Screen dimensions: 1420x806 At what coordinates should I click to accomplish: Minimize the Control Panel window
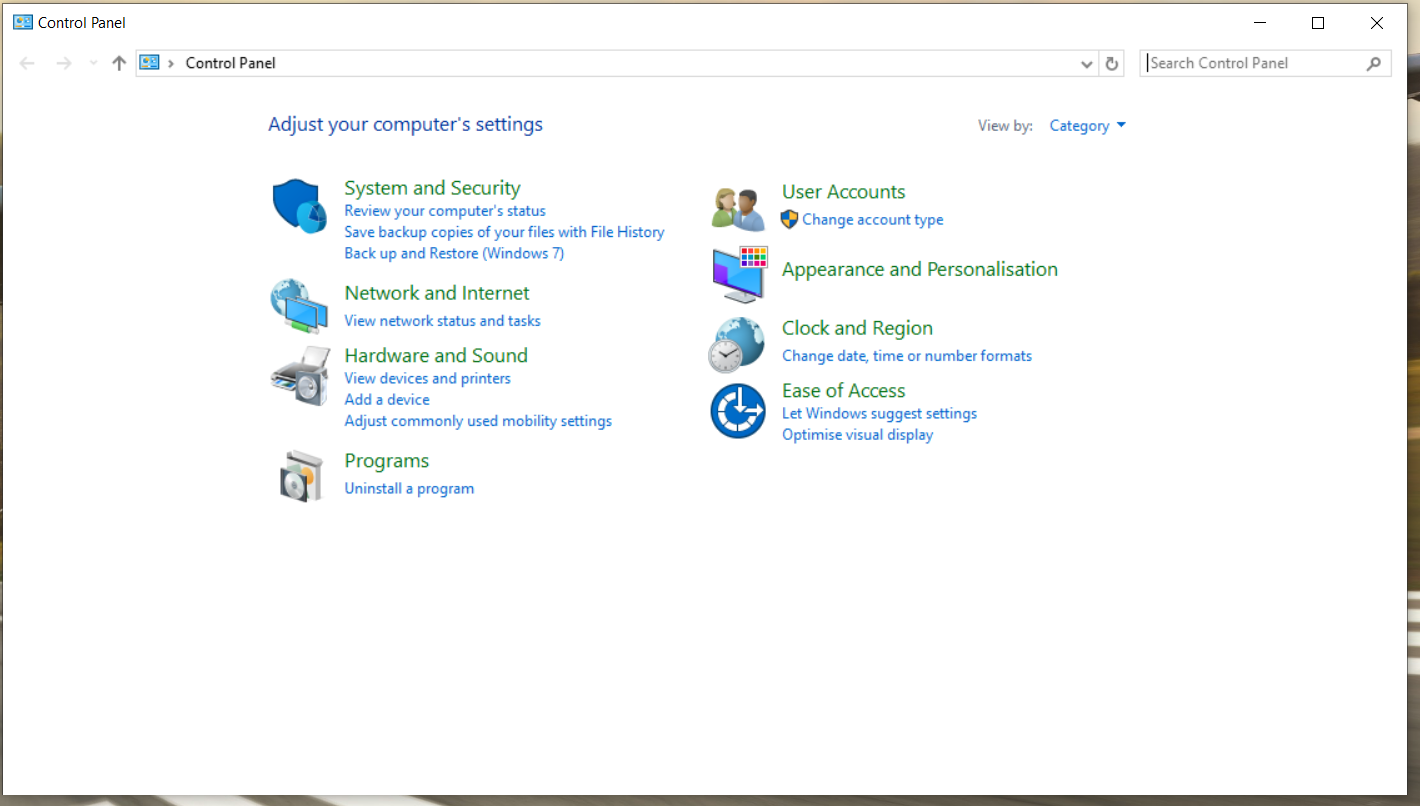1260,23
